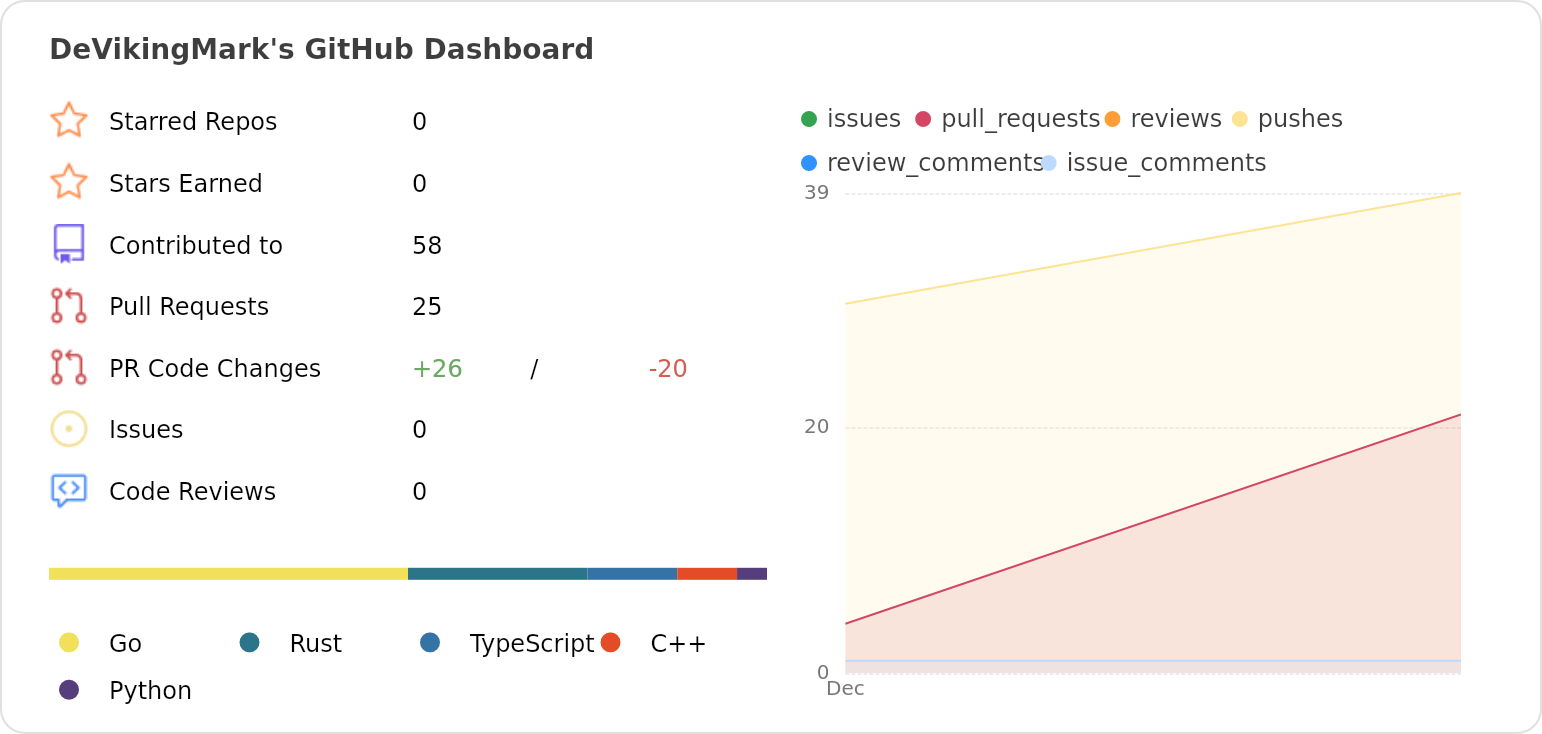The width and height of the screenshot is (1542, 734).
Task: Click the blue TypeScript segment of language bar
Action: pyautogui.click(x=632, y=574)
